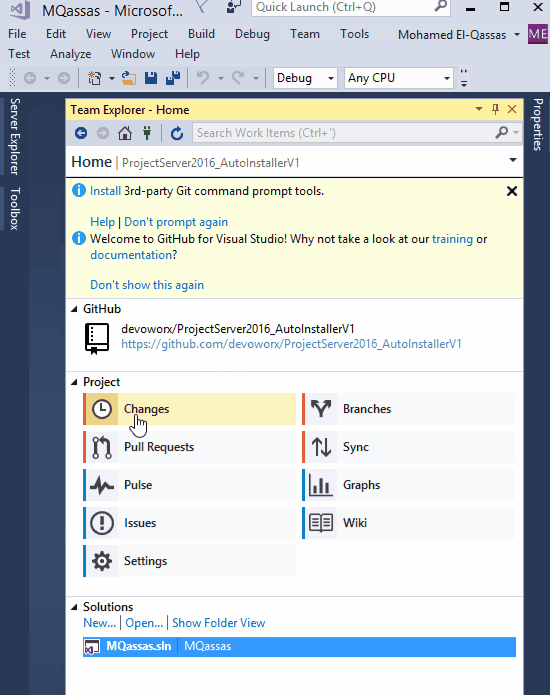Image resolution: width=550 pixels, height=695 pixels.
Task: Open toolbar overflow options arrow
Action: (464, 83)
